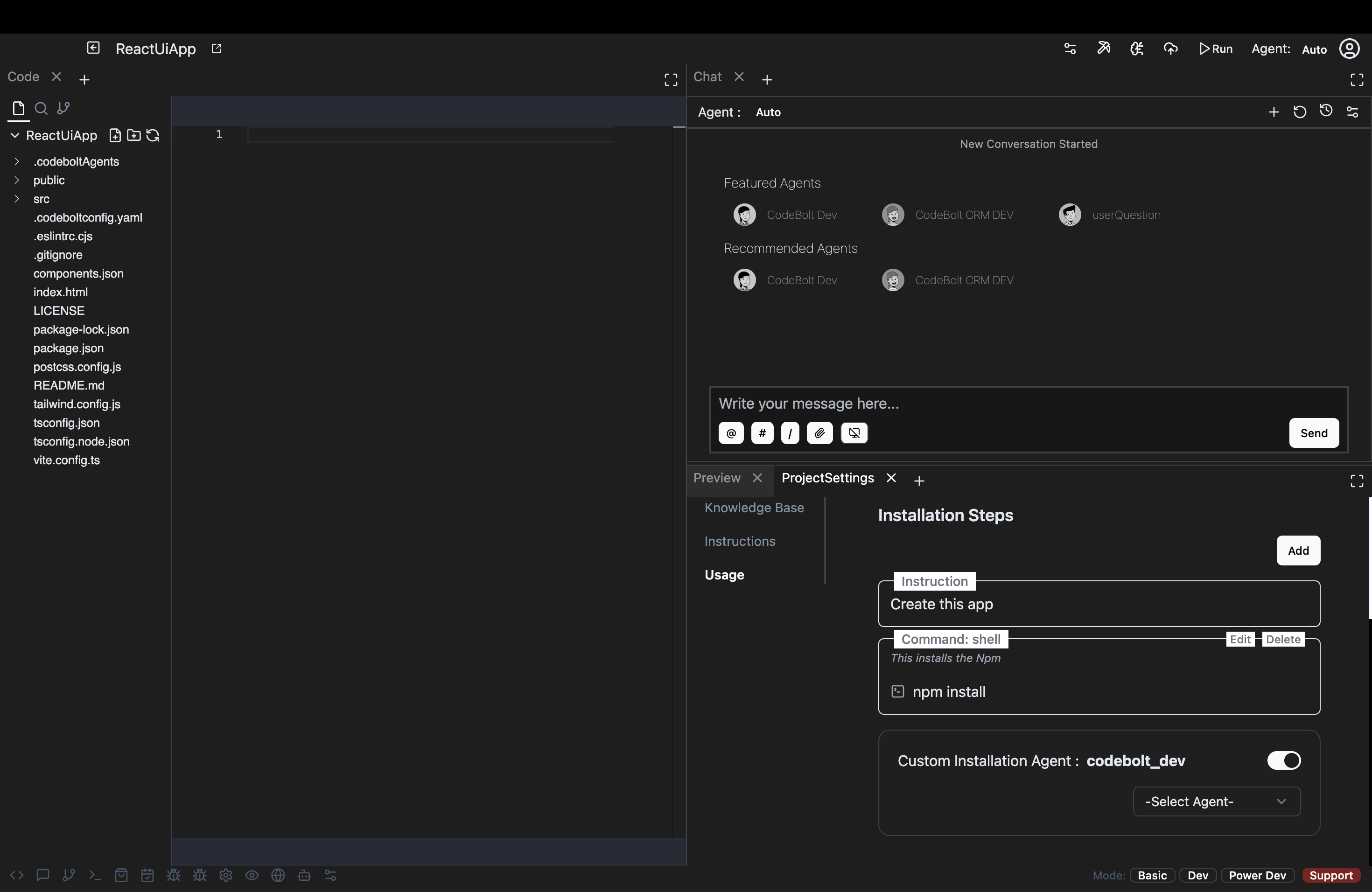Screen dimensions: 1372x892
Task: Click the pickaxe tool icon in top header
Action: tap(1103, 49)
